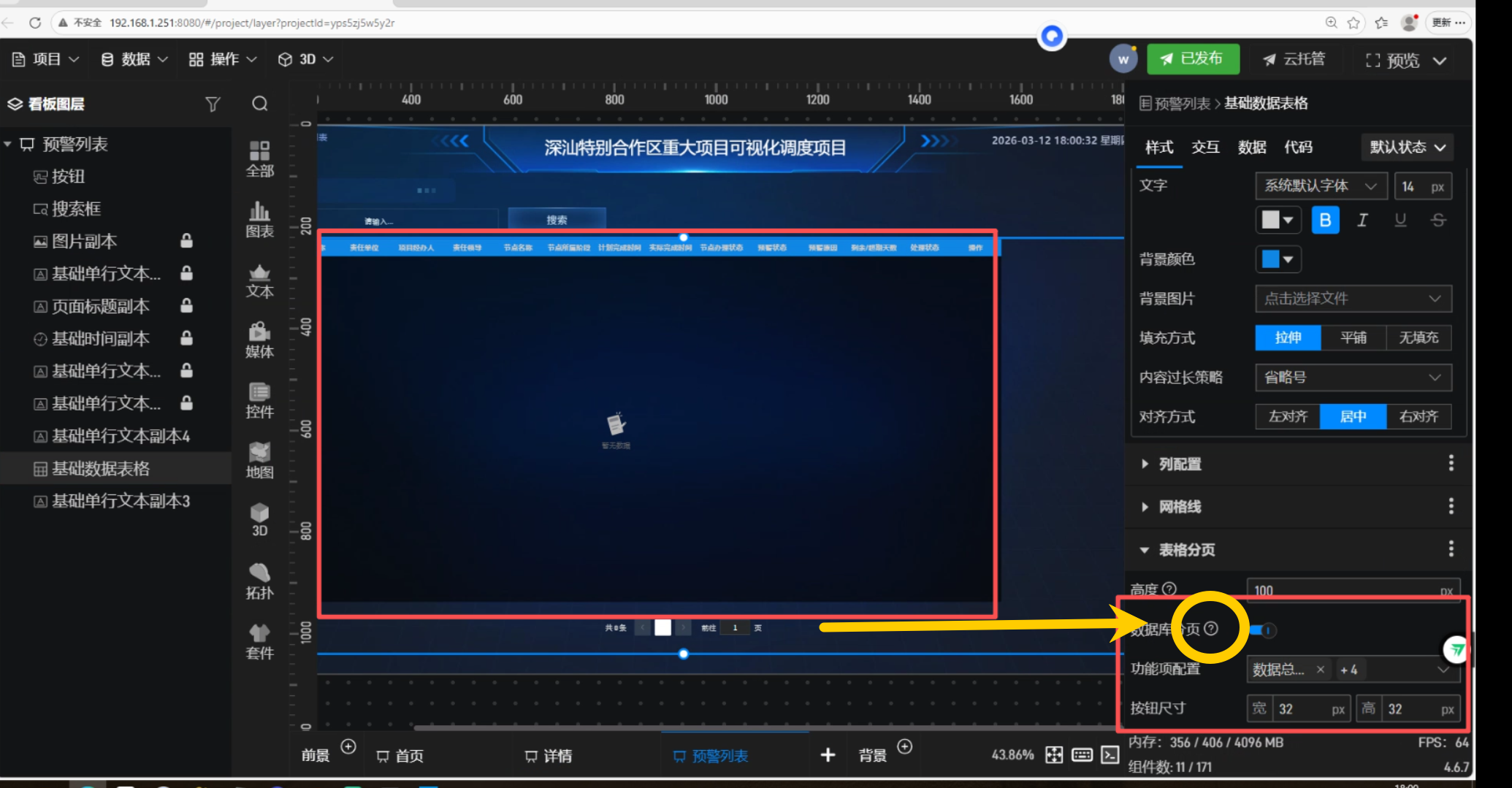Switch to the 数据 properties tab
The image size is (1512, 788).
[x=1251, y=148]
